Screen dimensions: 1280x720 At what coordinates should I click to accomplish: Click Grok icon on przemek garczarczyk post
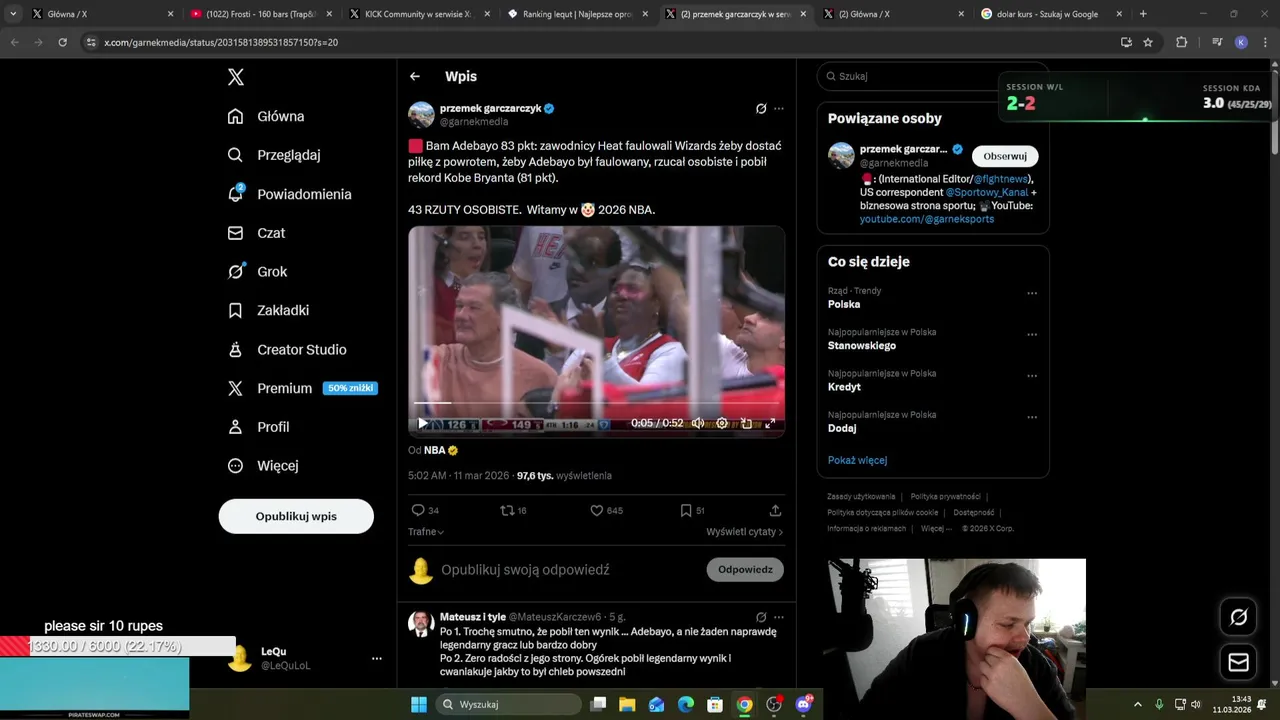pos(761,108)
